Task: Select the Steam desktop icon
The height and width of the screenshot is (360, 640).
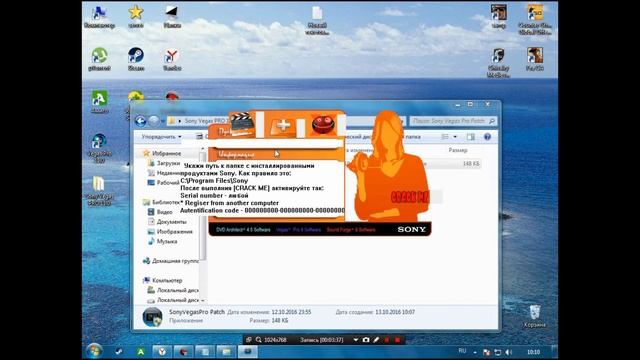Action: 136,59
